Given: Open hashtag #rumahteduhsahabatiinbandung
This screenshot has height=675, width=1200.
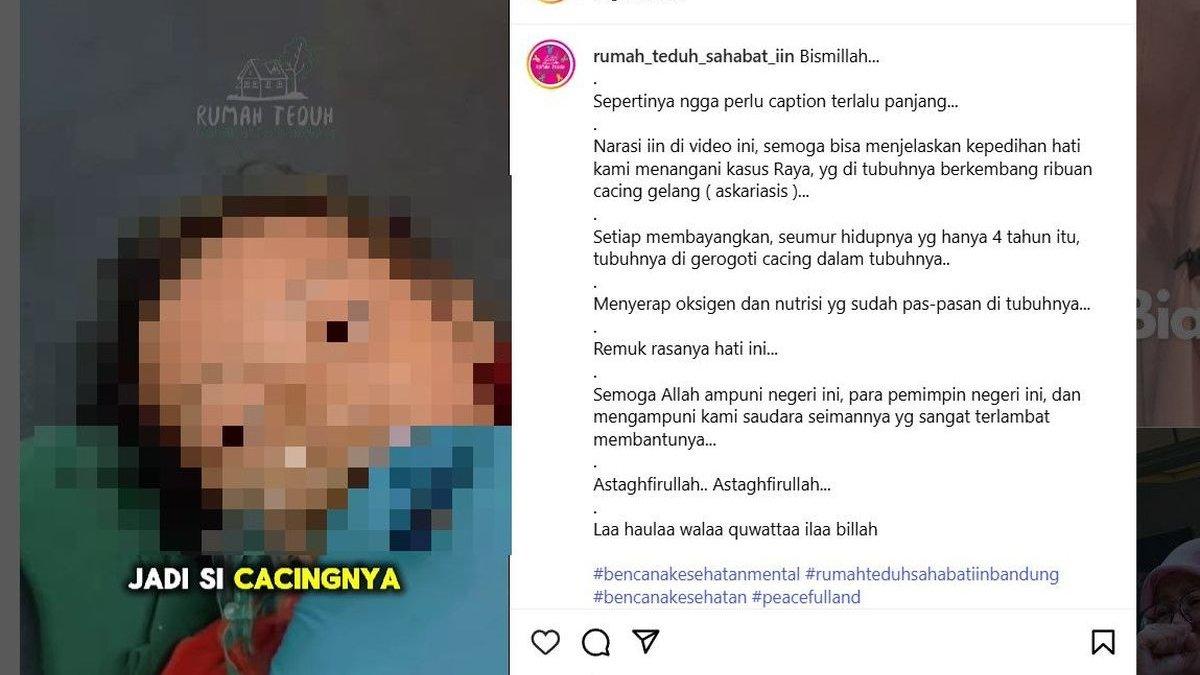Looking at the screenshot, I should tap(932, 574).
